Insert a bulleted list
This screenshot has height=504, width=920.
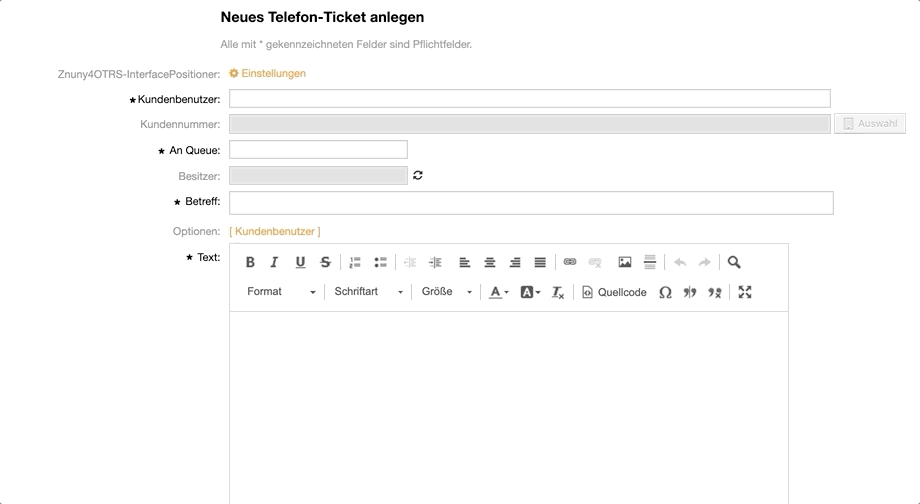[380, 262]
